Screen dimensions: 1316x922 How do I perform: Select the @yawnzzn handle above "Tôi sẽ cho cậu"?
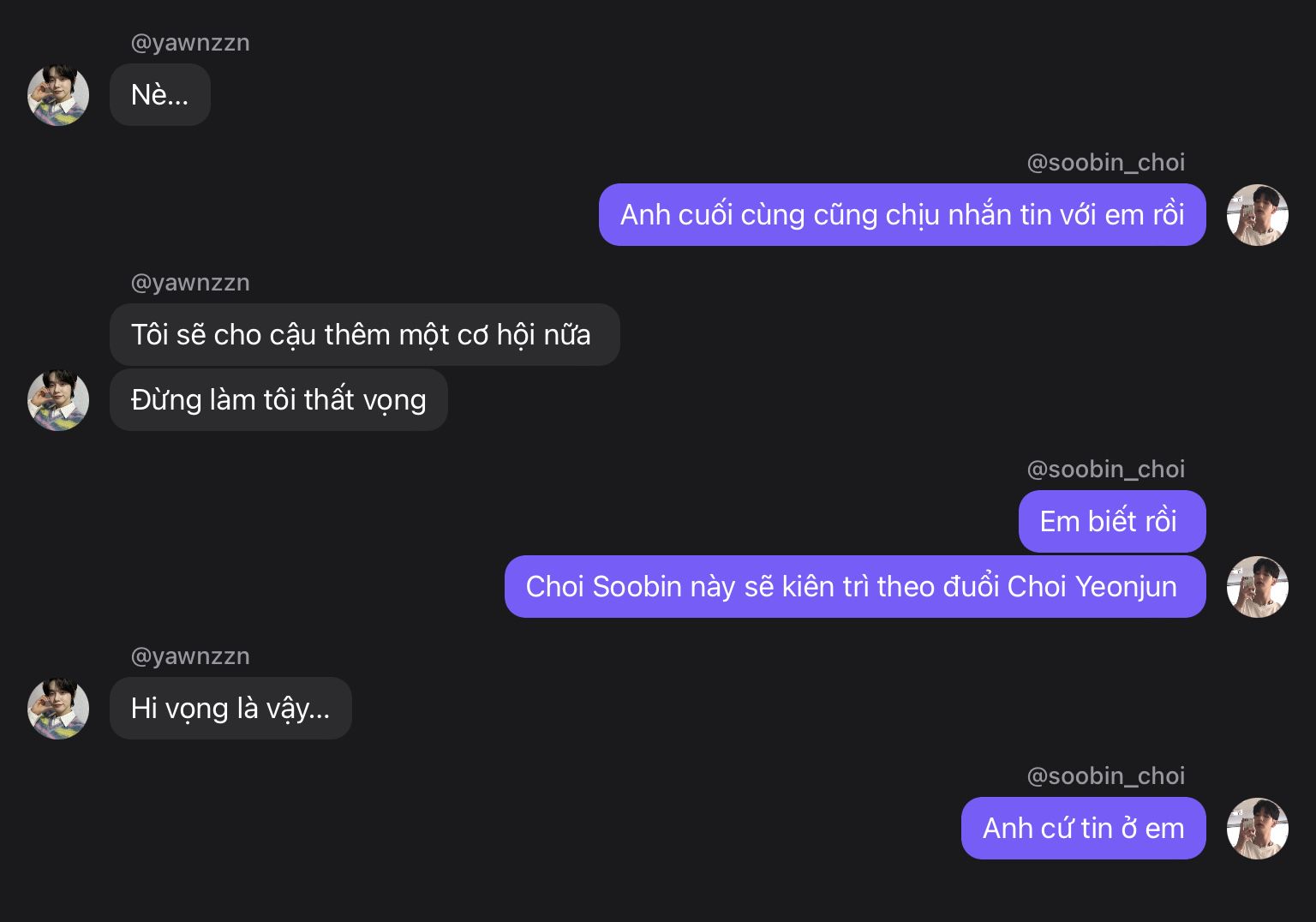pos(190,283)
